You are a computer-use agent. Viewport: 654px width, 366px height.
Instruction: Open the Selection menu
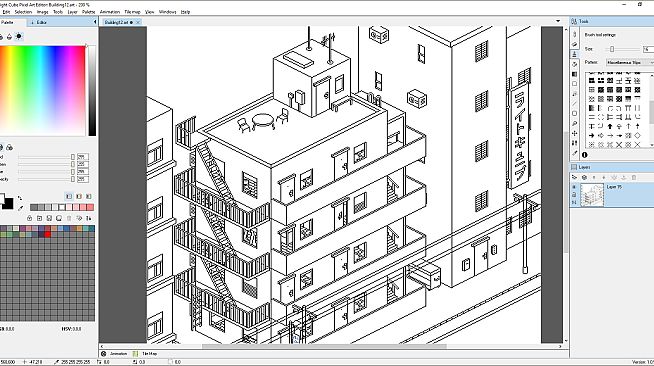(23, 12)
